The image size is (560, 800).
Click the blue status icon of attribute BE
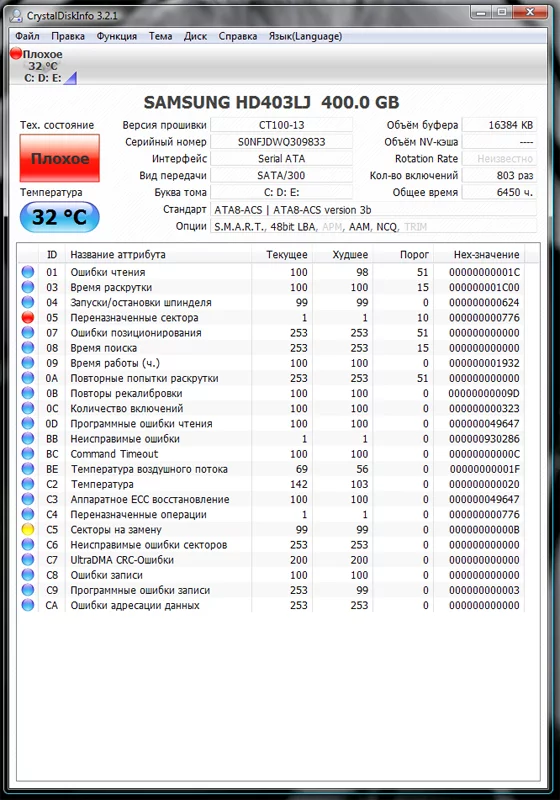coord(28,469)
